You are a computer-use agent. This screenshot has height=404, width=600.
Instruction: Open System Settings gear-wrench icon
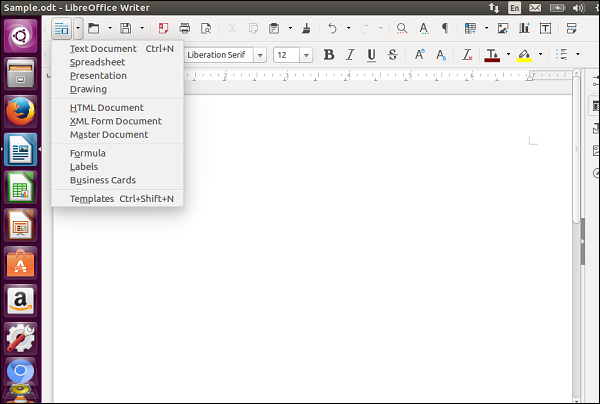(x=21, y=339)
